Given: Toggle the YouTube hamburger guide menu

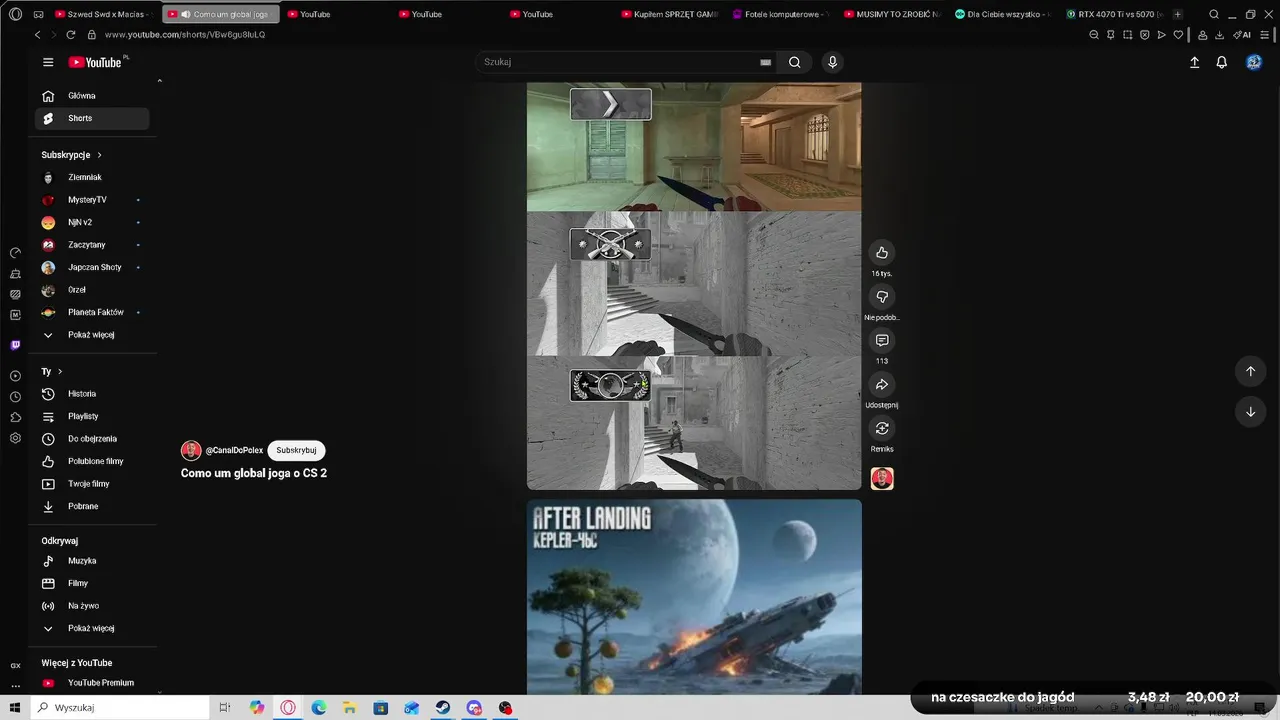Looking at the screenshot, I should [x=48, y=62].
